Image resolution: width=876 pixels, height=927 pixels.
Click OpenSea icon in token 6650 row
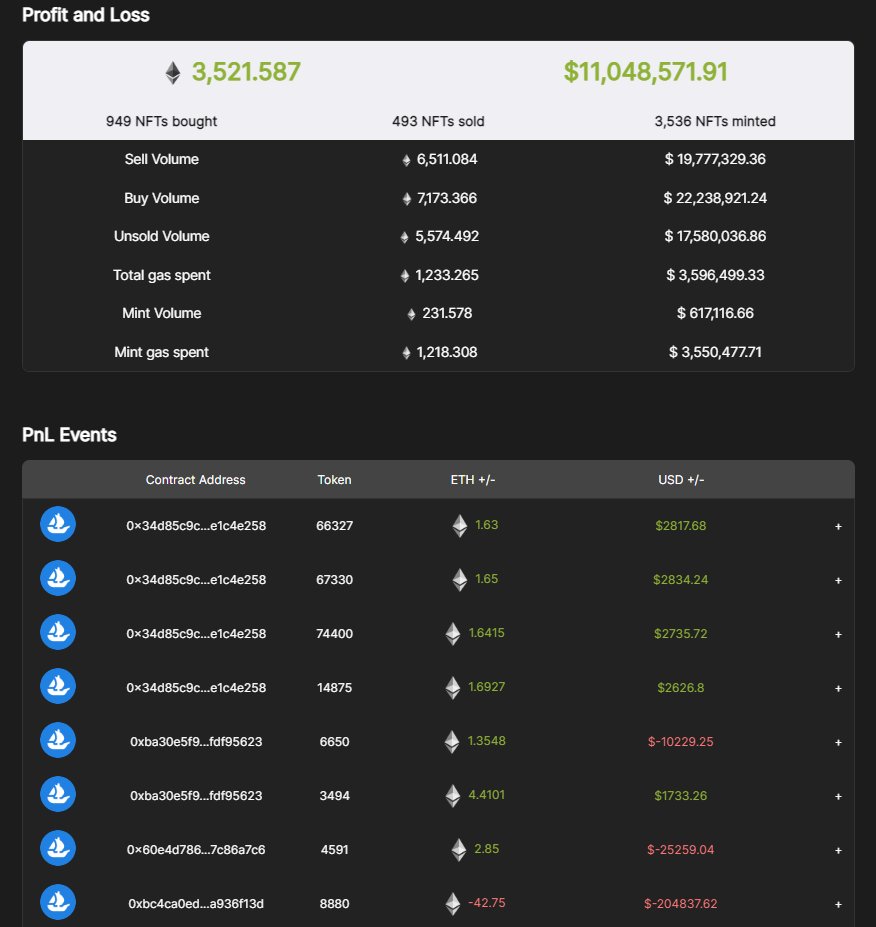point(58,740)
